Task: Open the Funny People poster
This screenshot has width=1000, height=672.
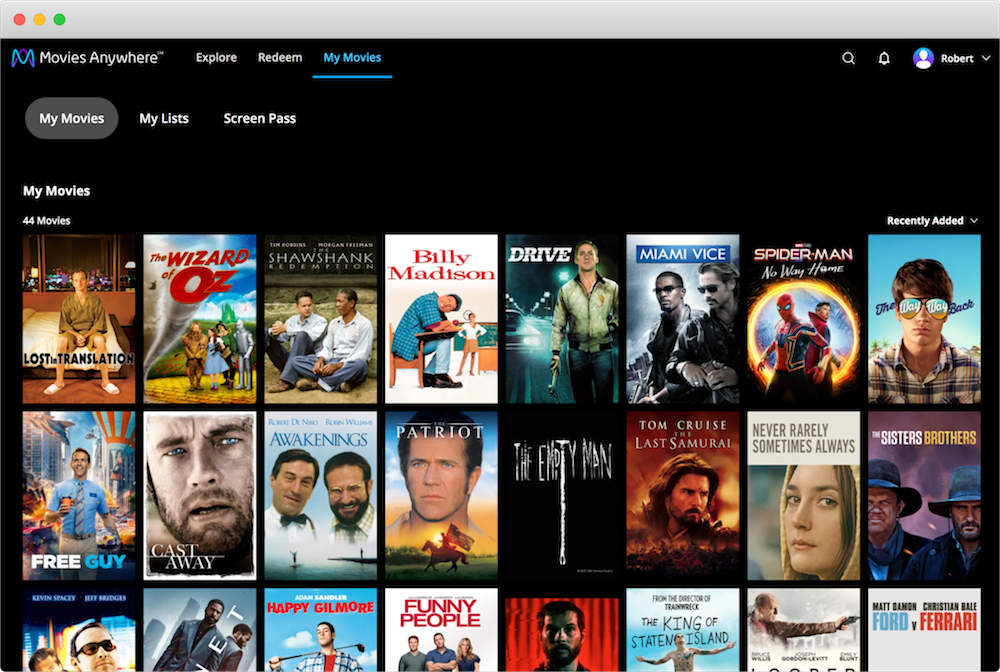Action: 441,629
